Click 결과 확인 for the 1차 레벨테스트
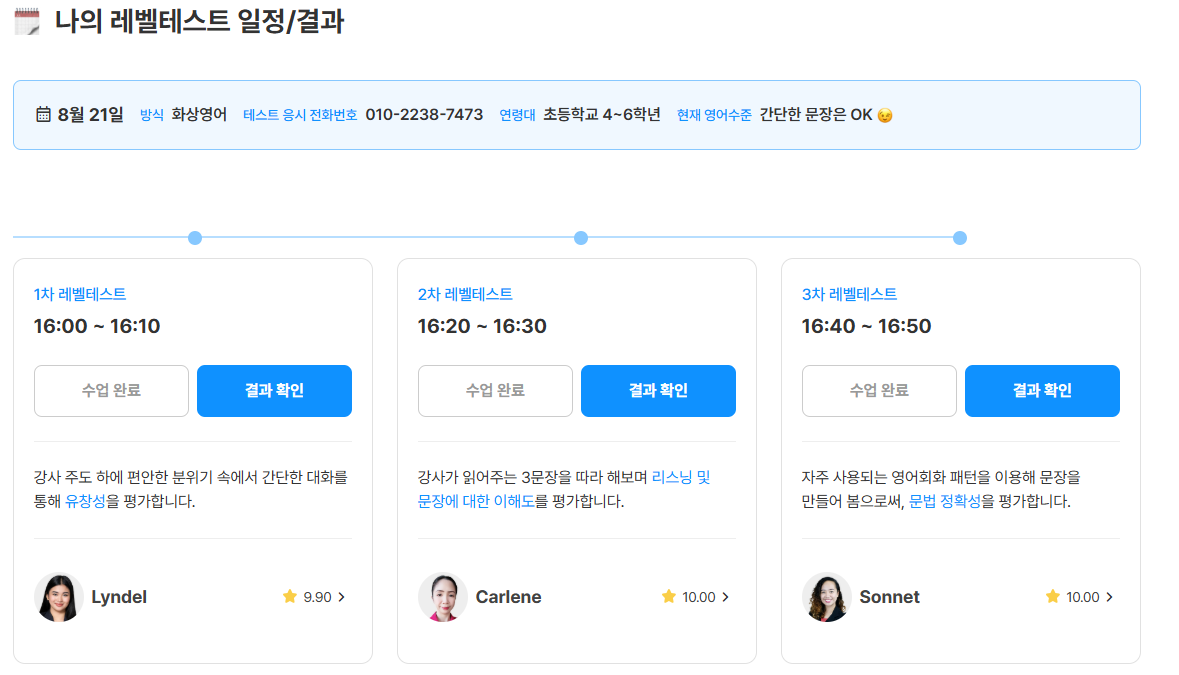The width and height of the screenshot is (1179, 675). (274, 391)
